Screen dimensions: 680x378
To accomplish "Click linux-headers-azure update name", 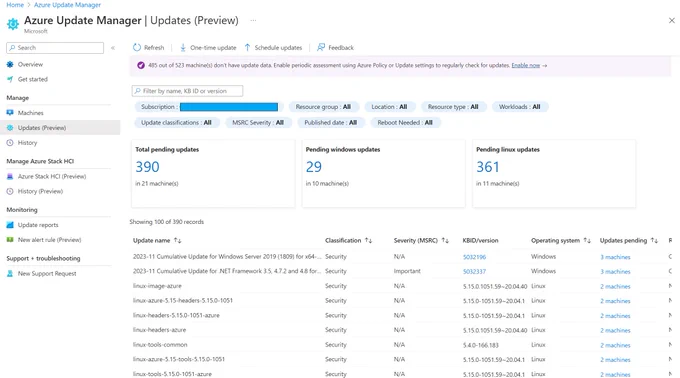I will (x=159, y=330).
